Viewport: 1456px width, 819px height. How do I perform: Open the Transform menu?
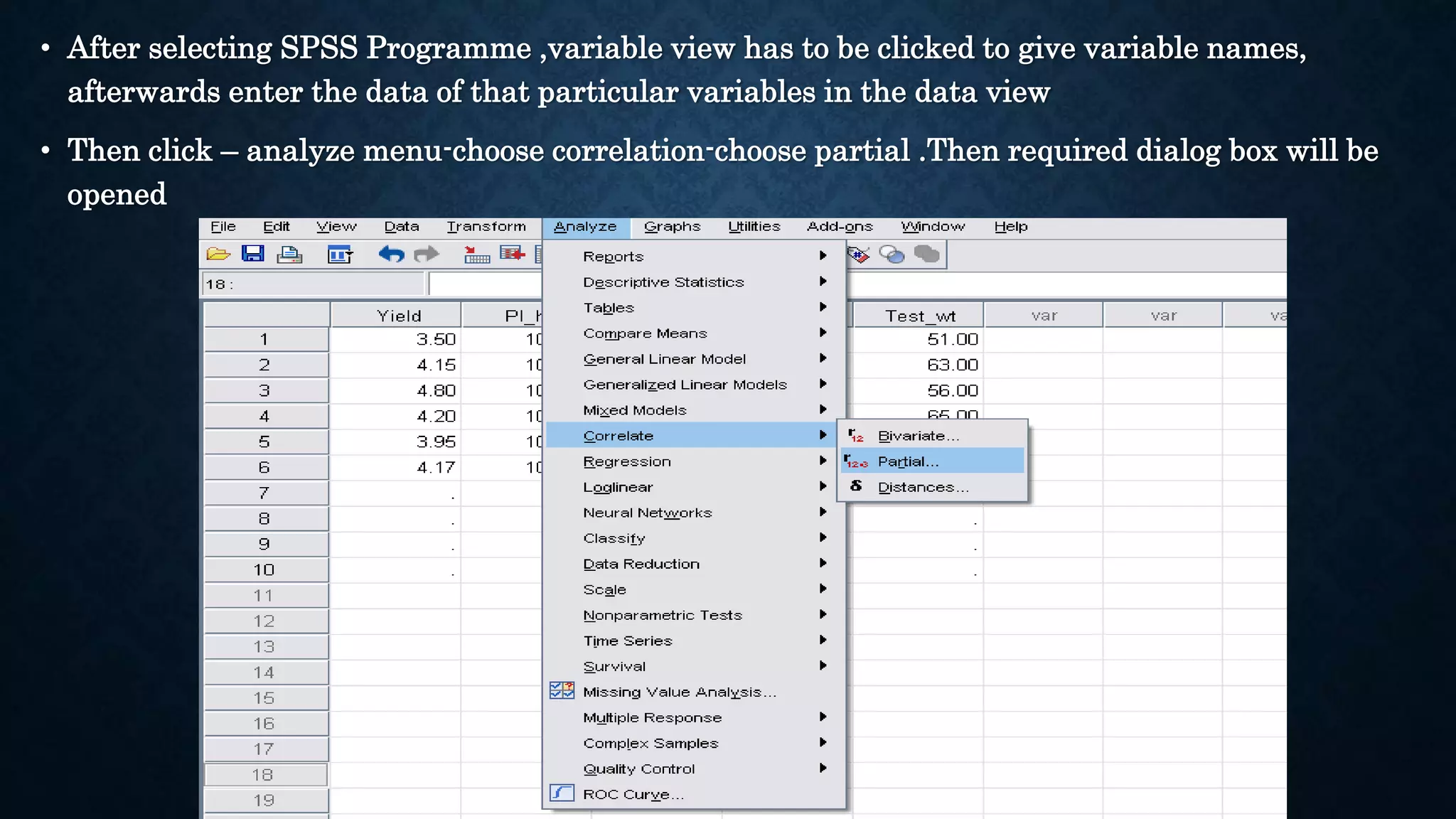click(486, 227)
